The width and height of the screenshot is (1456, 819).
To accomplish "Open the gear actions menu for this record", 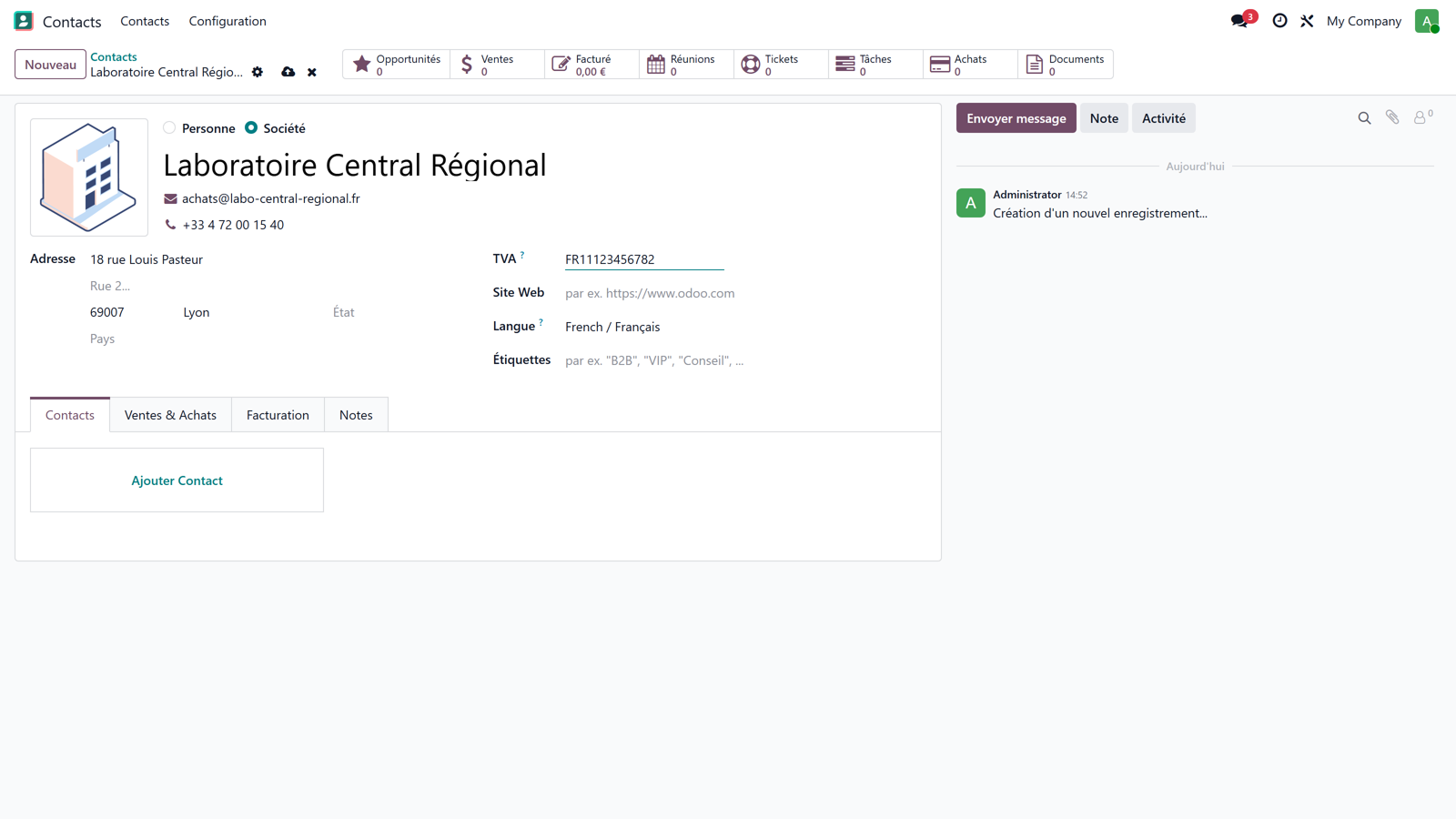I will tap(258, 72).
